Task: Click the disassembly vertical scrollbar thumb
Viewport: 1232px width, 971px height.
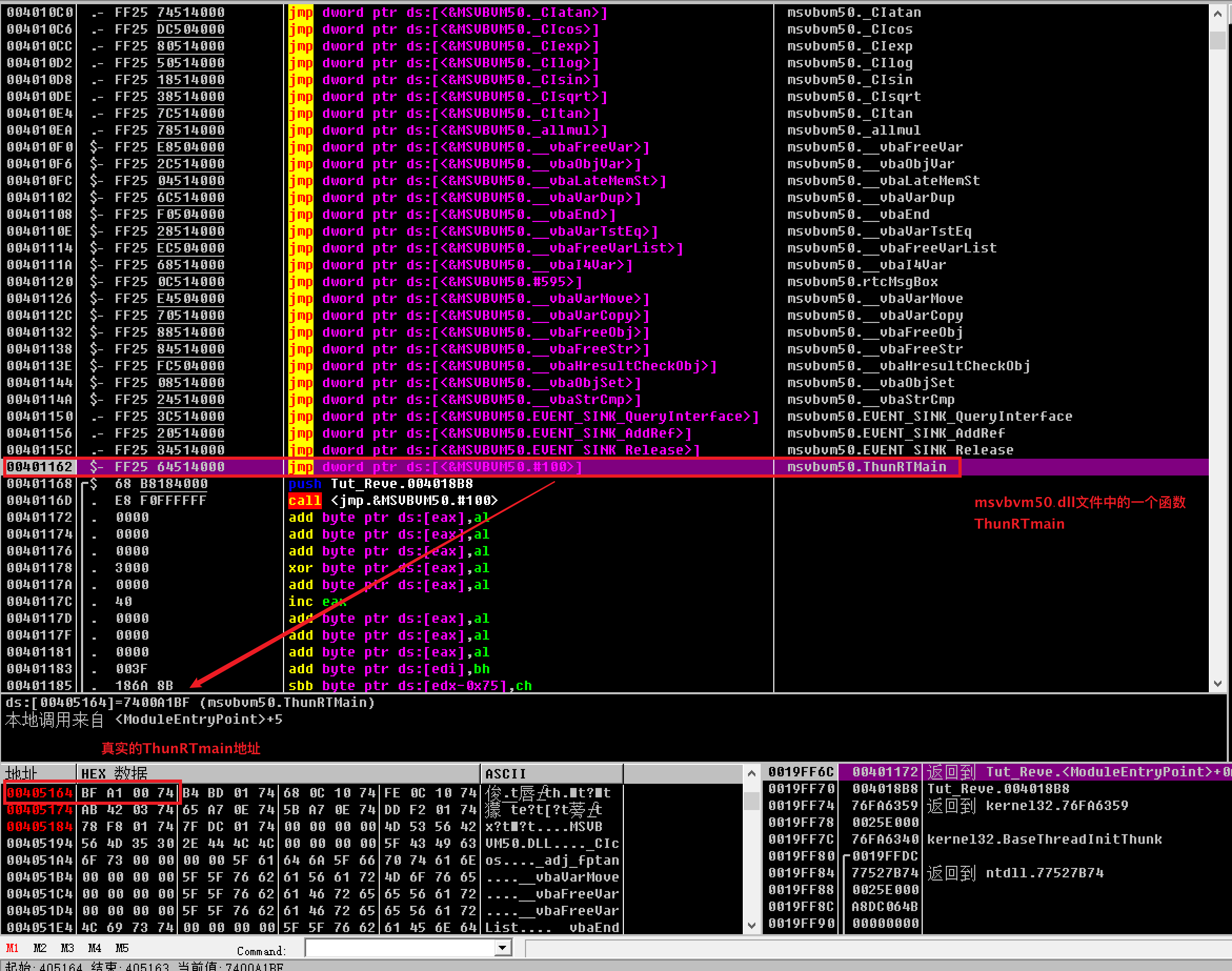Action: [x=1217, y=40]
